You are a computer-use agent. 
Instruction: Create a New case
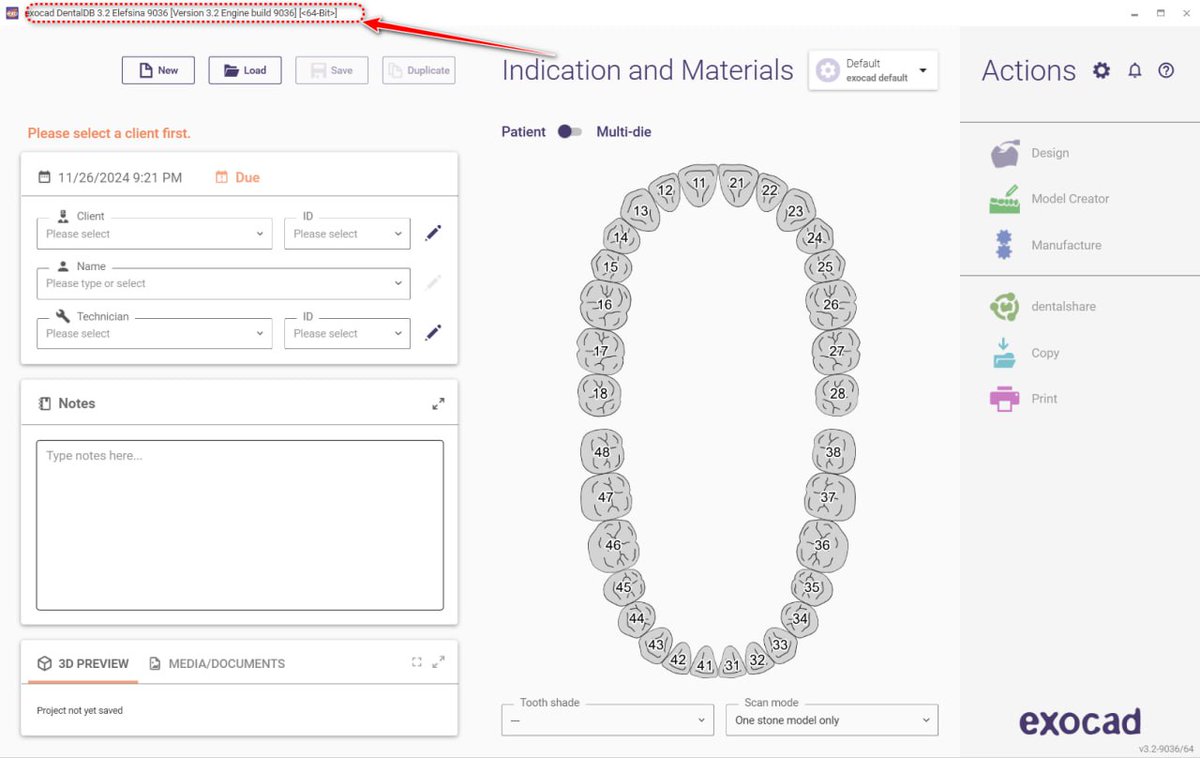click(x=157, y=70)
